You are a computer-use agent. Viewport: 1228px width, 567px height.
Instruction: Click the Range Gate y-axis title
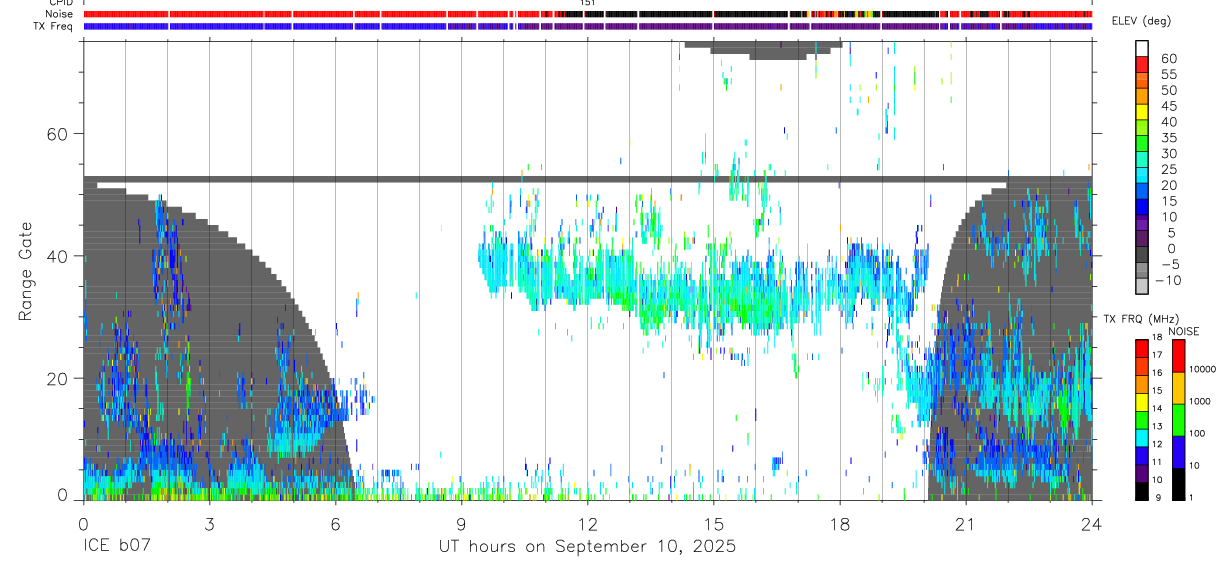pyautogui.click(x=27, y=272)
